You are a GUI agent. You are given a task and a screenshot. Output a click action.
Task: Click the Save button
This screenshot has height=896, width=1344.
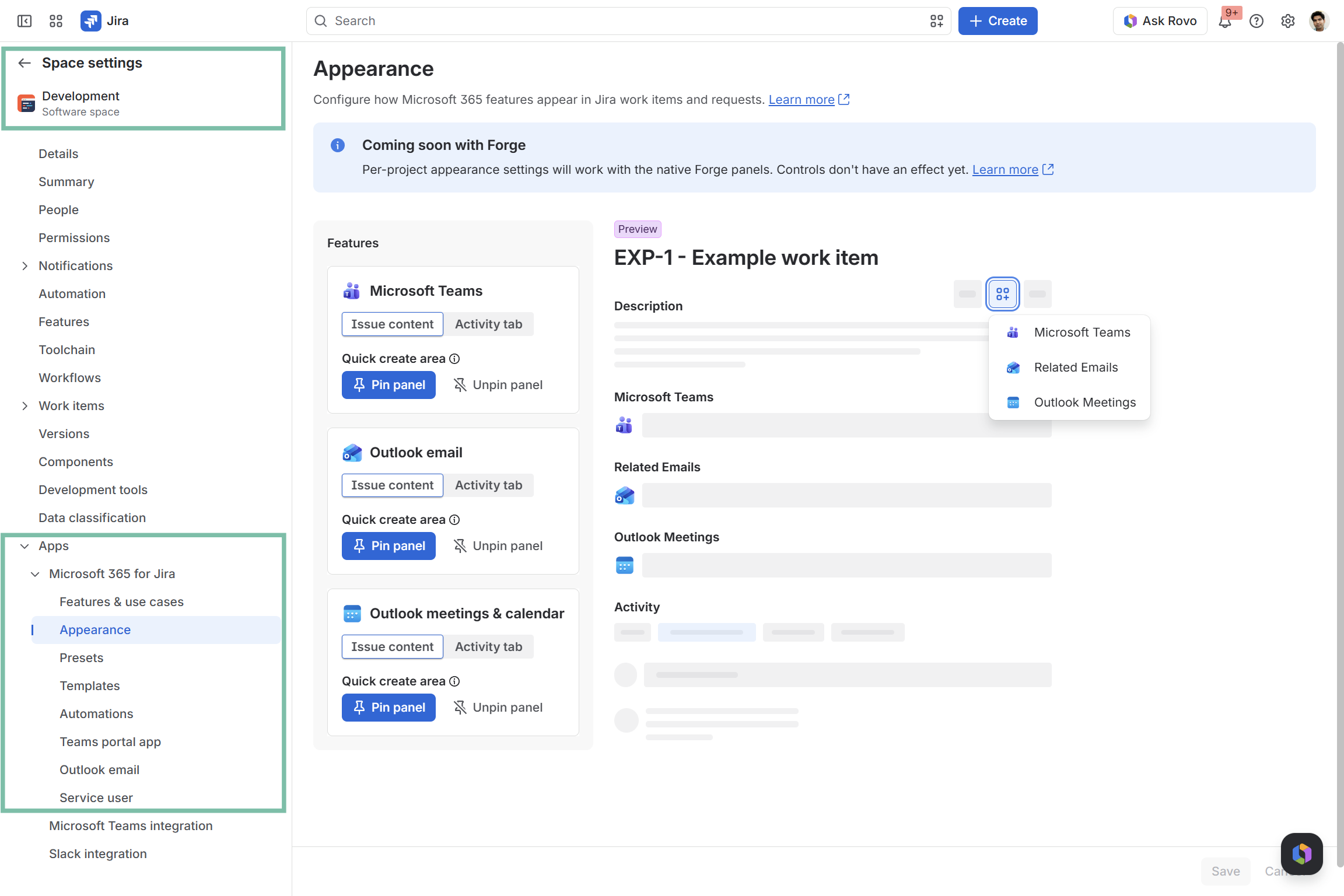pos(1226,871)
